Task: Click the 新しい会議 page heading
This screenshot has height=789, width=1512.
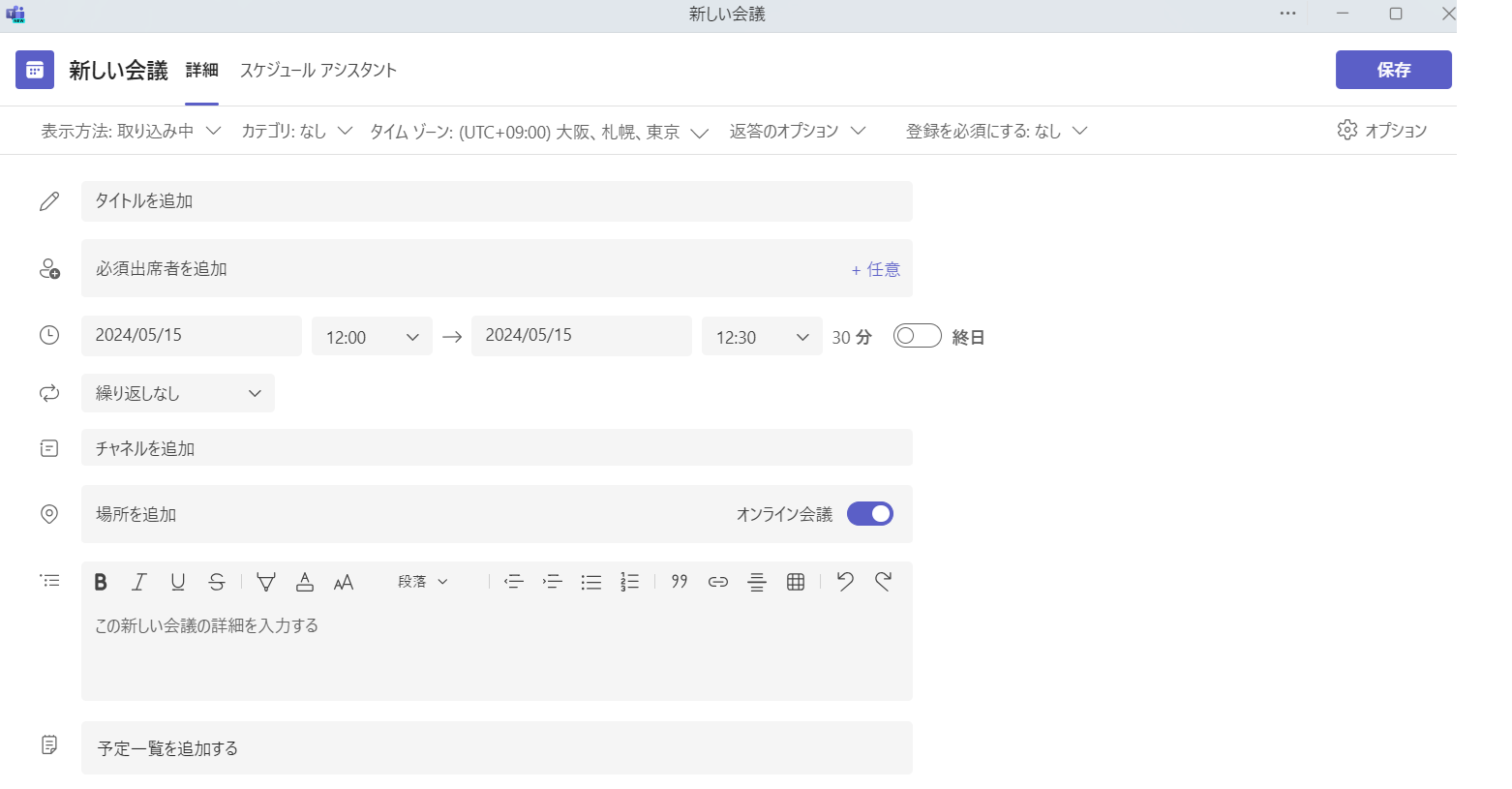Action: coord(118,70)
